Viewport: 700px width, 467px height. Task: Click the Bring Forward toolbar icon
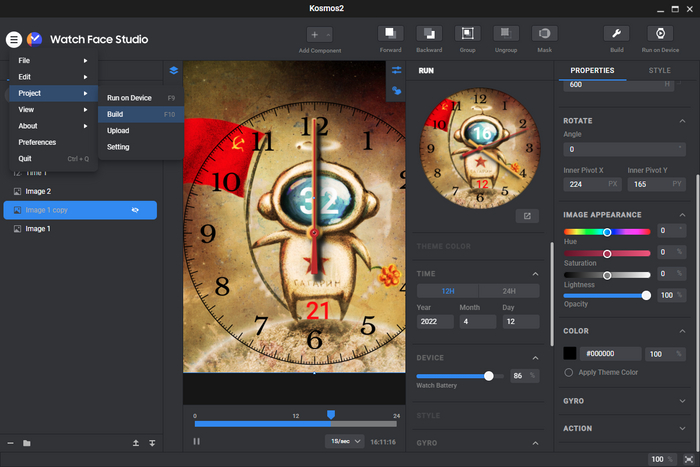click(x=391, y=34)
